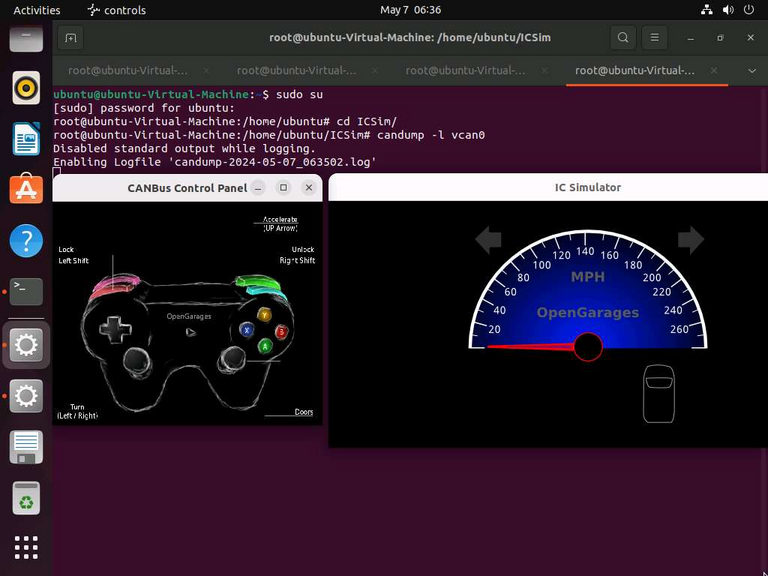Close the second terminal tab
This screenshot has height=576, width=768.
(x=375, y=71)
